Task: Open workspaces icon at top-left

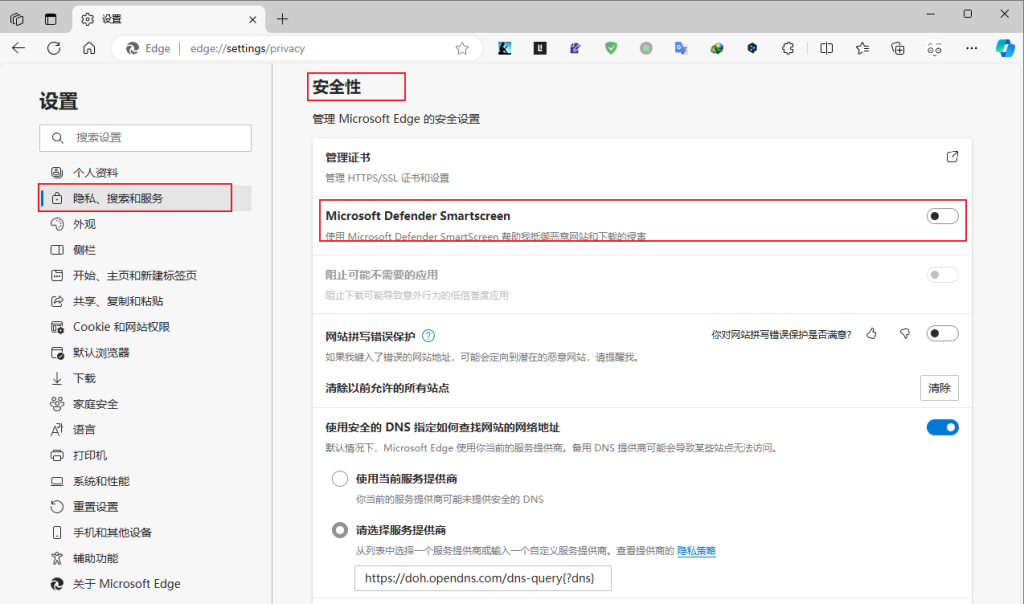Action: pos(17,20)
